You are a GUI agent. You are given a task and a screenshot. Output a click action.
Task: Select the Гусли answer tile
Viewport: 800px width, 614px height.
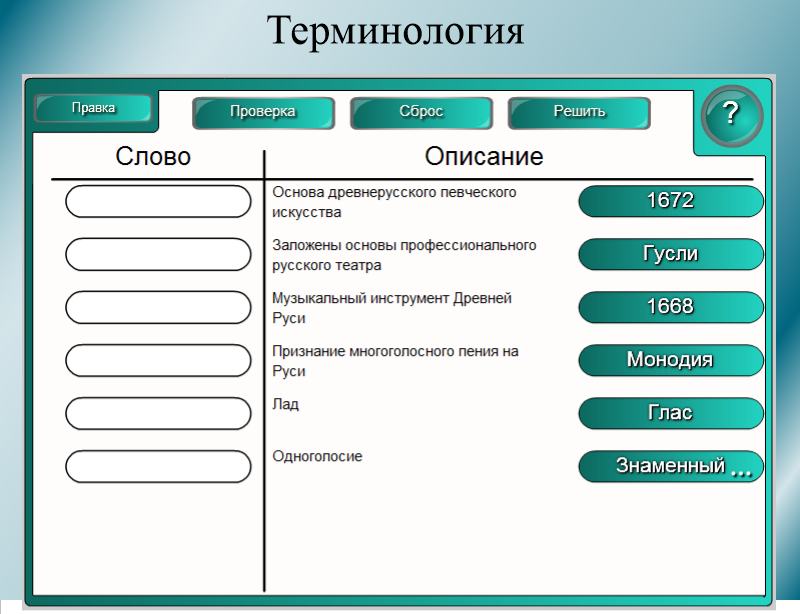[x=670, y=254]
